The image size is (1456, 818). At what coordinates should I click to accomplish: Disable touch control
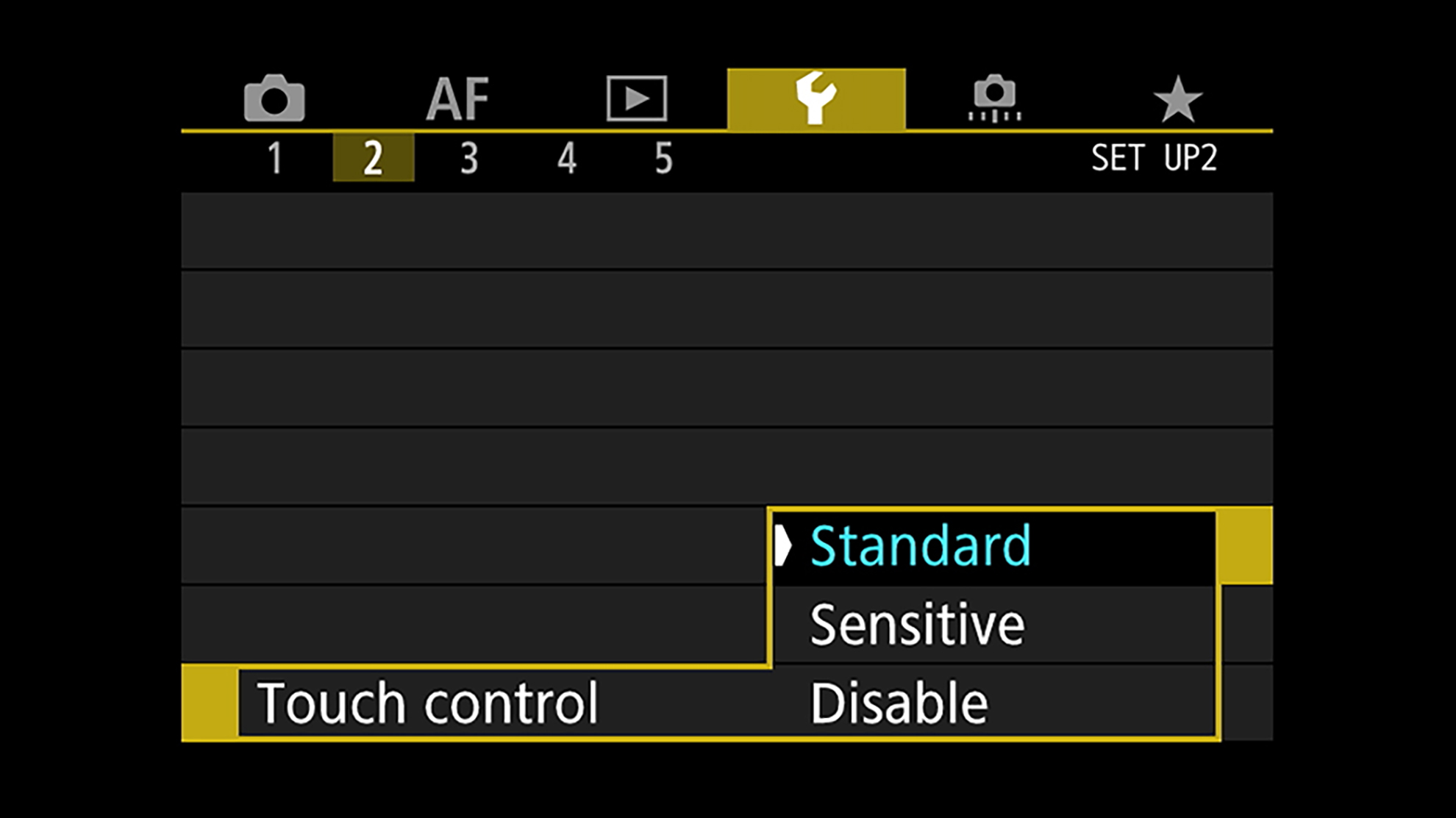tap(899, 703)
